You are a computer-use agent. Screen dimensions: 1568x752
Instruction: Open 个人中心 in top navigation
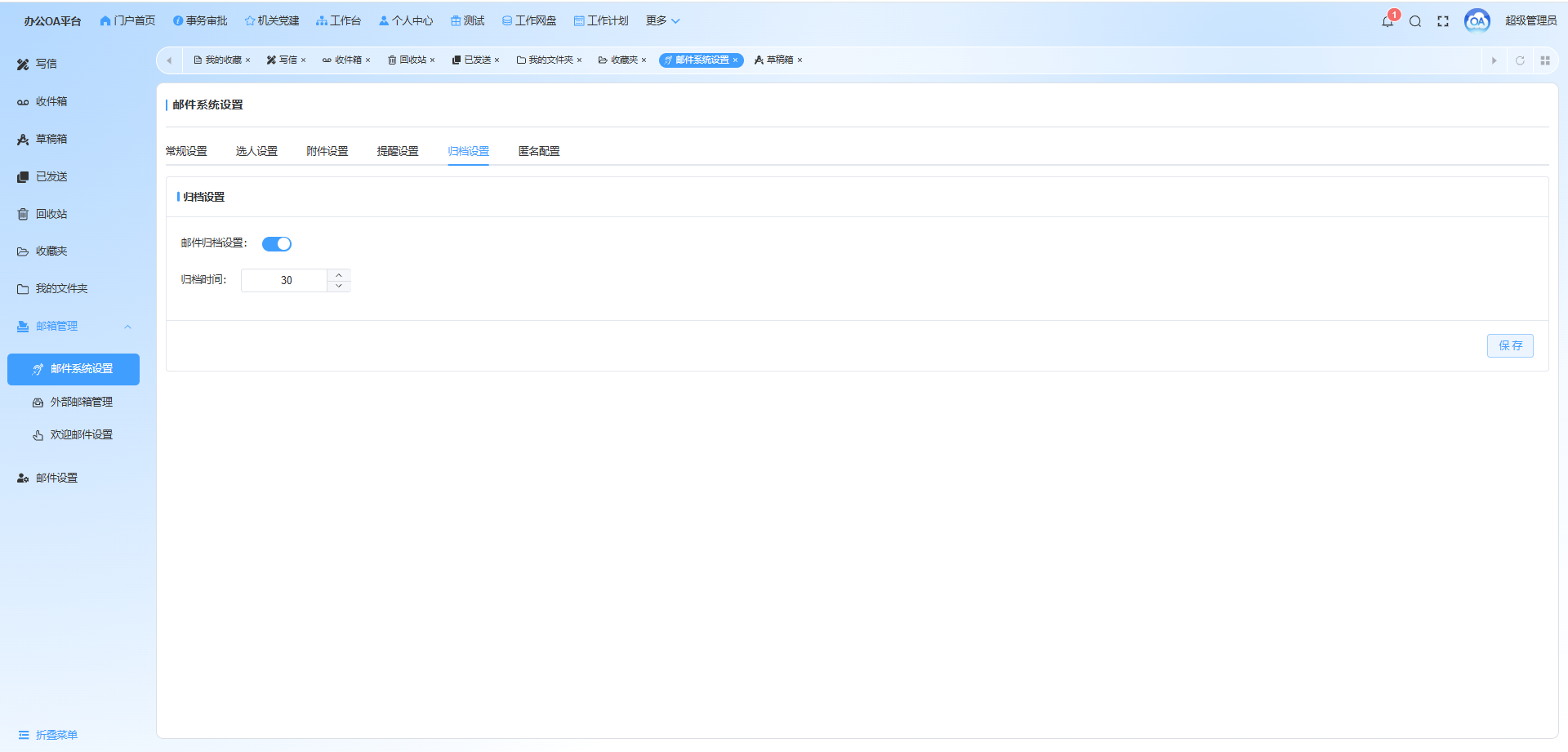pos(406,20)
